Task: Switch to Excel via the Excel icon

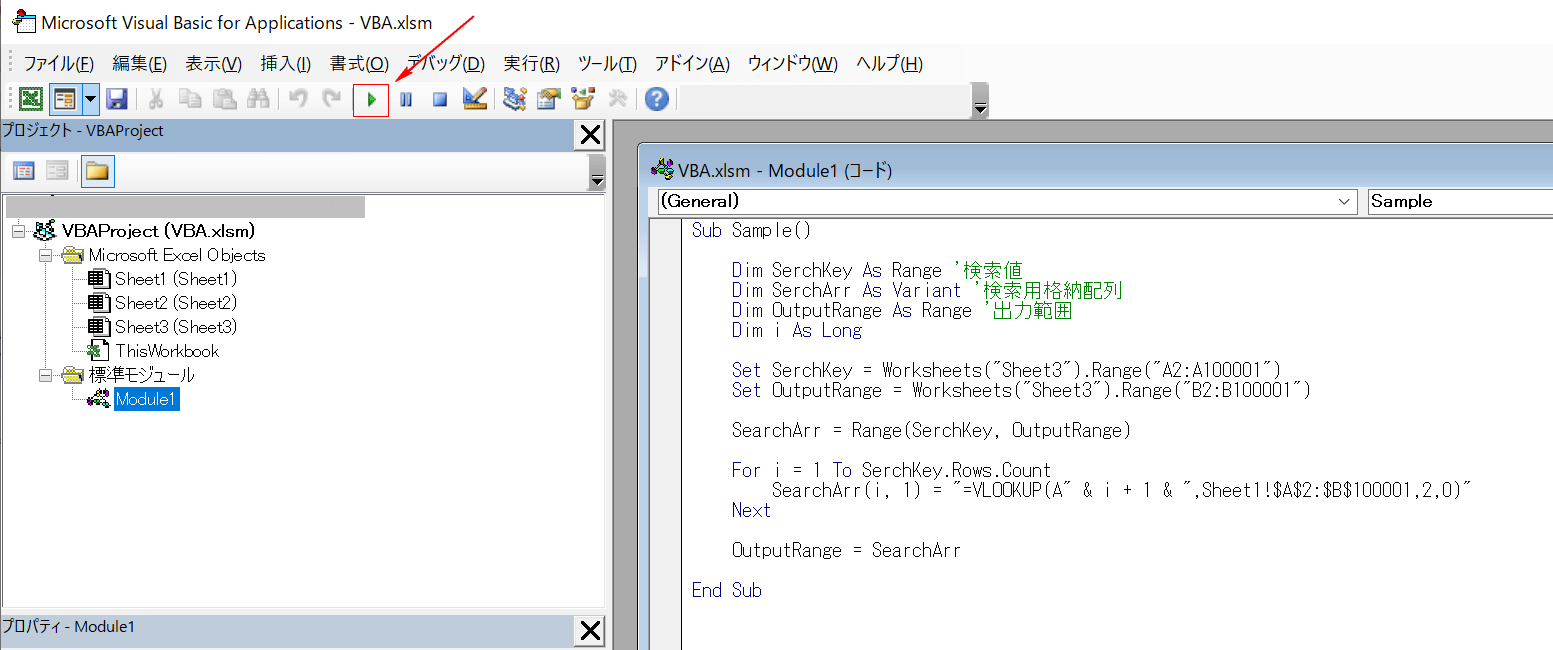Action: coord(31,99)
